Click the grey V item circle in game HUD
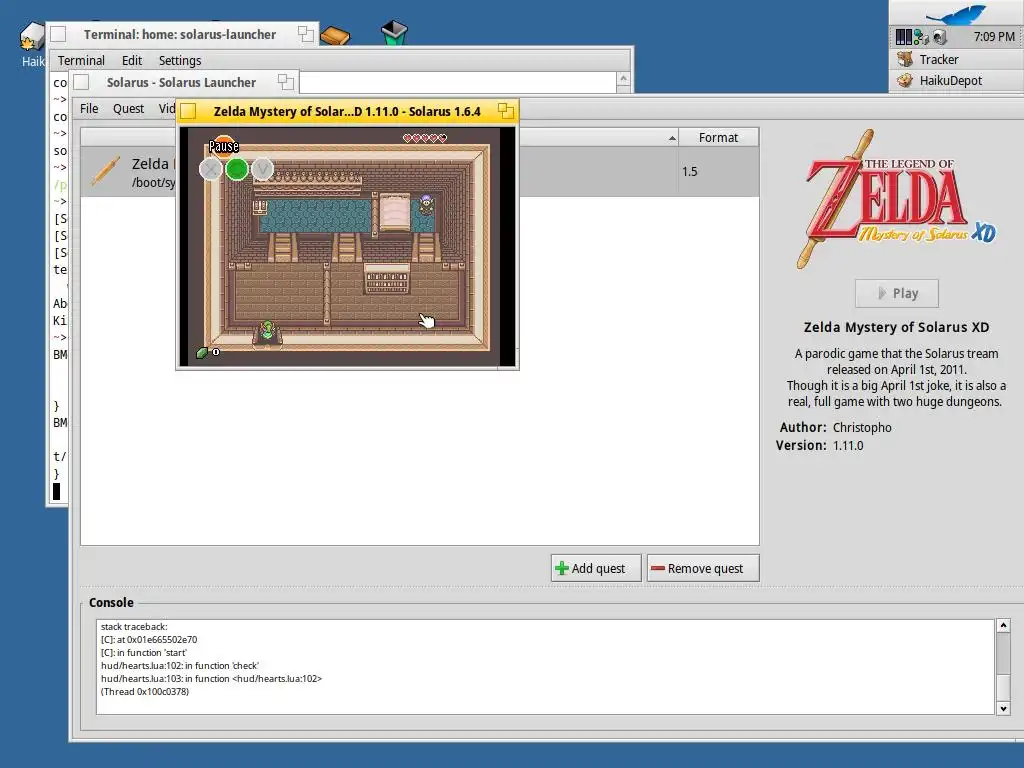Screen dimensions: 1024x768 263,169
